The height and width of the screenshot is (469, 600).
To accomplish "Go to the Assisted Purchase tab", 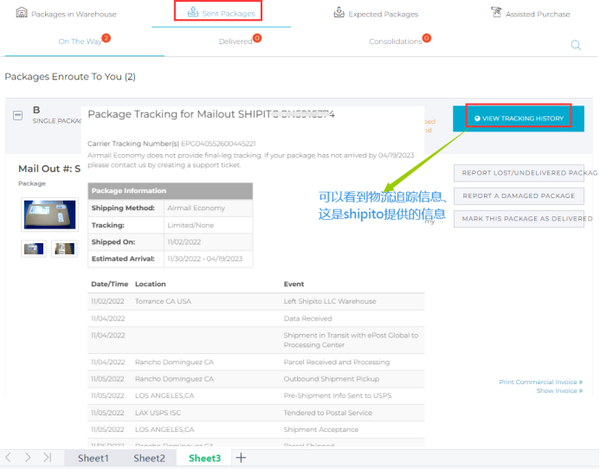I will pos(530,14).
